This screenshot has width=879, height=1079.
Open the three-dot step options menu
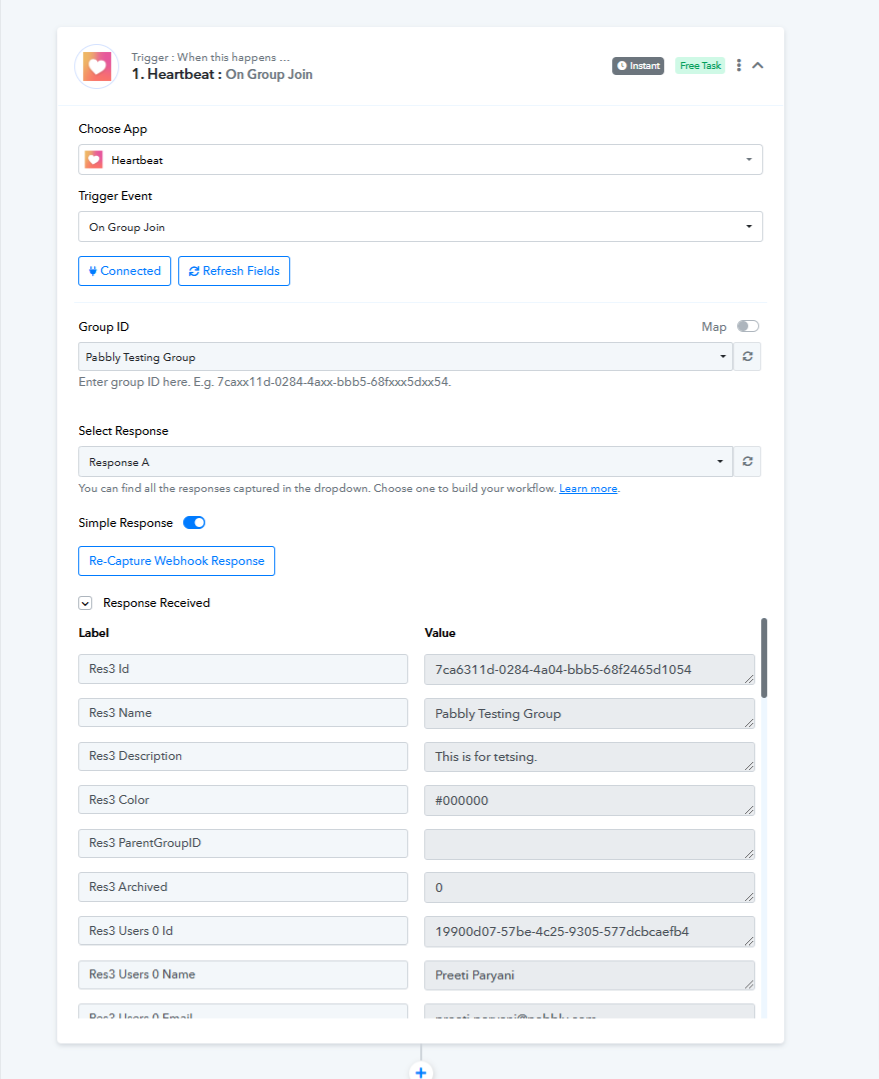coord(739,65)
